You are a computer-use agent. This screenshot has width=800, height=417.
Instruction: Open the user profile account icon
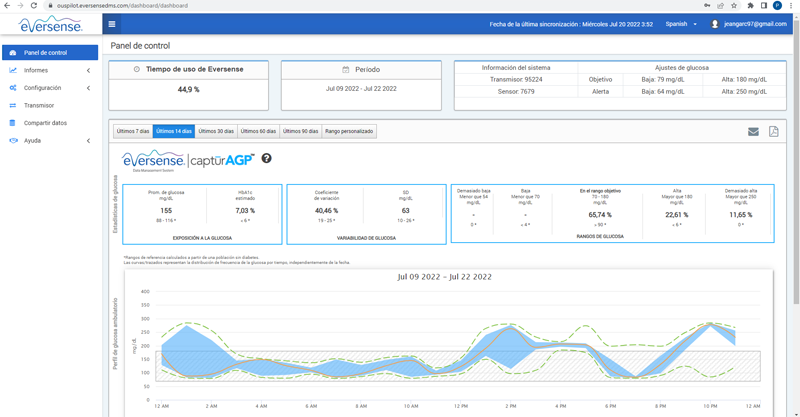pyautogui.click(x=715, y=24)
